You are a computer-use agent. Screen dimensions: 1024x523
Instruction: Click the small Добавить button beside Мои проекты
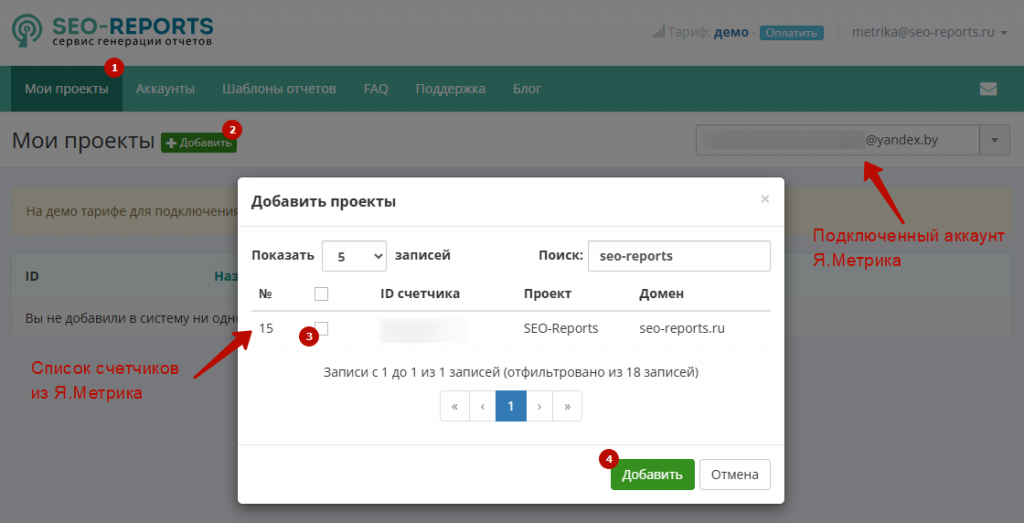coord(199,142)
